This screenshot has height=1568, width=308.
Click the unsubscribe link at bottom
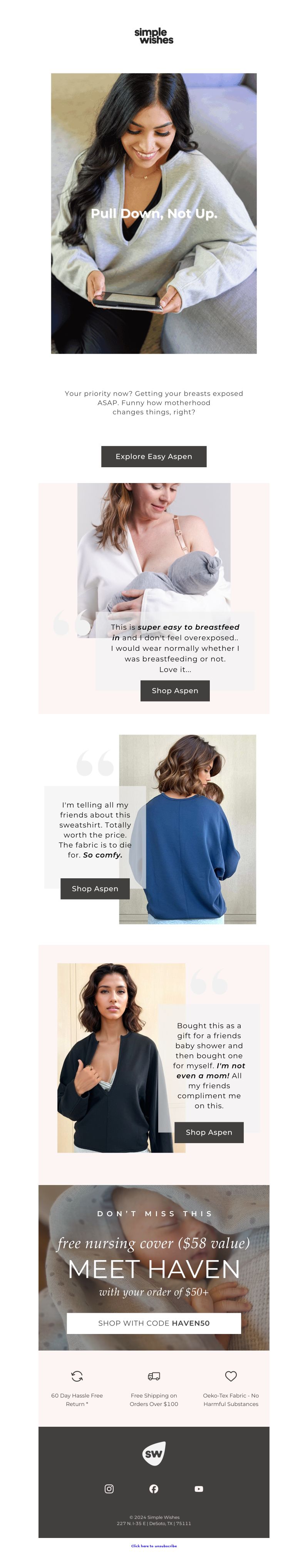(x=154, y=1545)
